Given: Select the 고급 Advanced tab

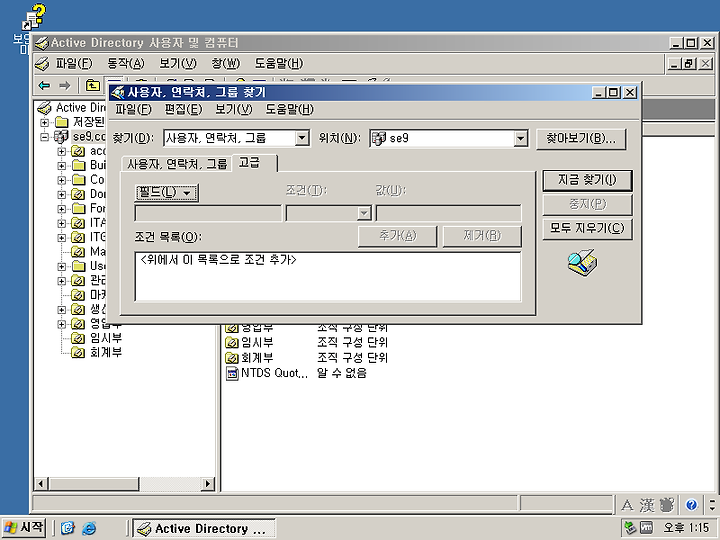Looking at the screenshot, I should coord(254,163).
